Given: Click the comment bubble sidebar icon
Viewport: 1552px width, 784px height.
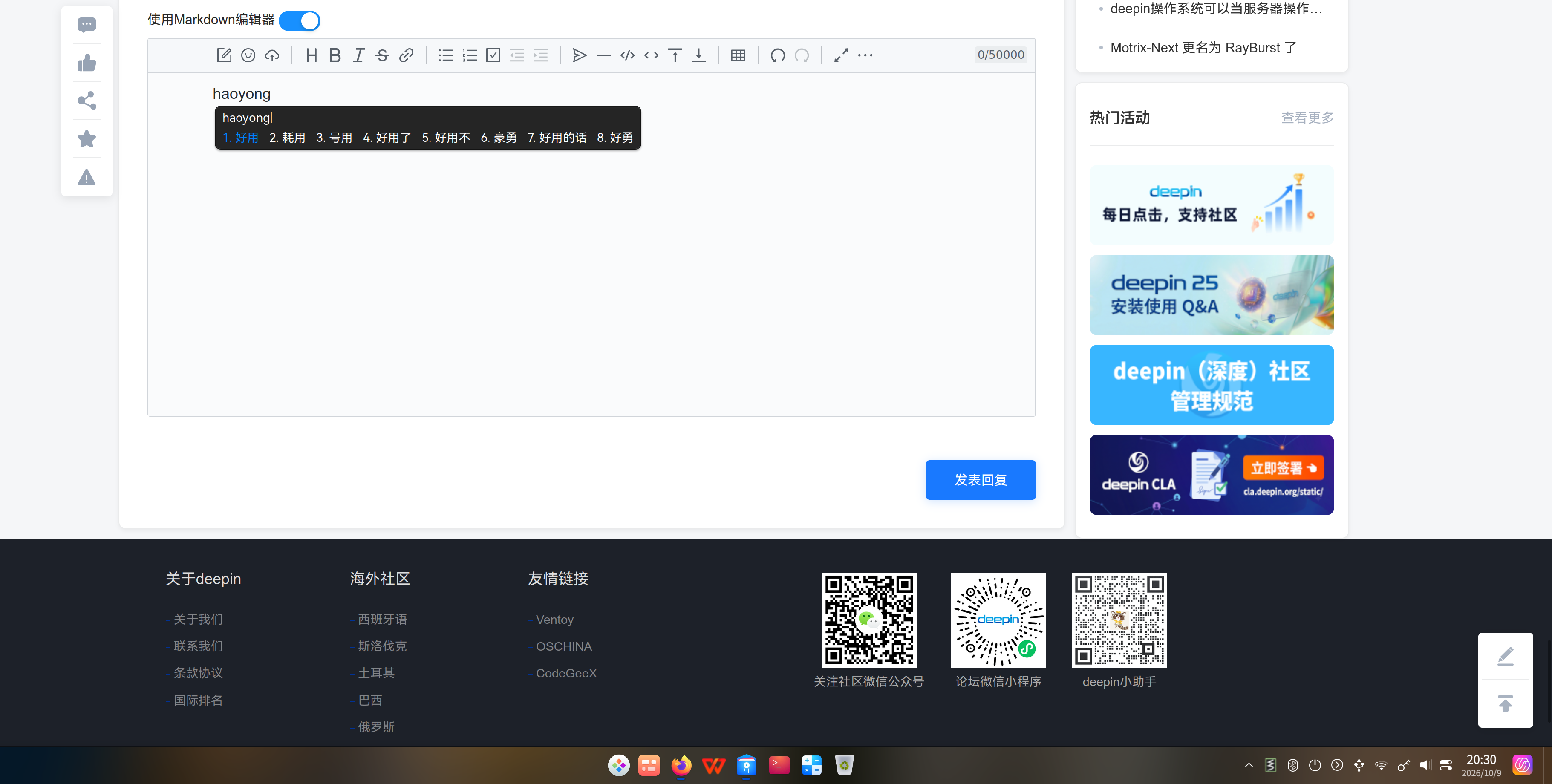Looking at the screenshot, I should pos(87,25).
